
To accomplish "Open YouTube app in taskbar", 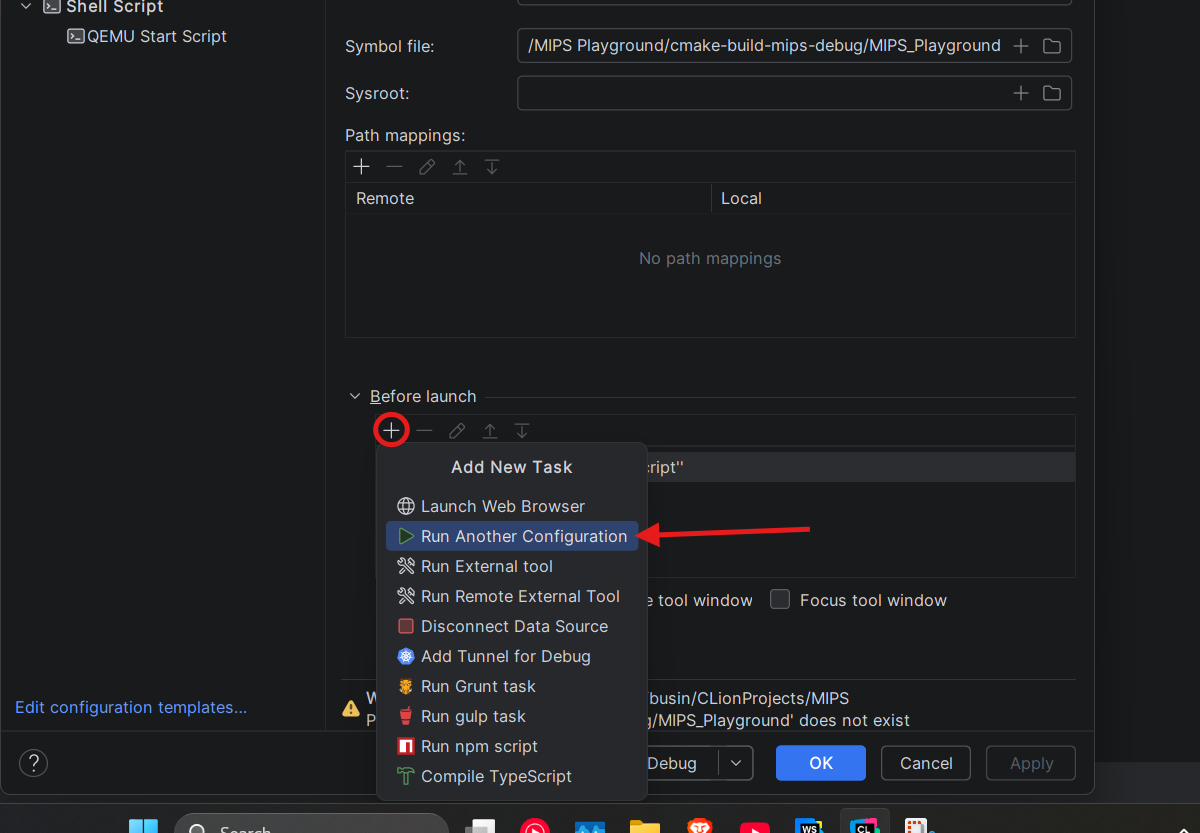I will coord(754,826).
